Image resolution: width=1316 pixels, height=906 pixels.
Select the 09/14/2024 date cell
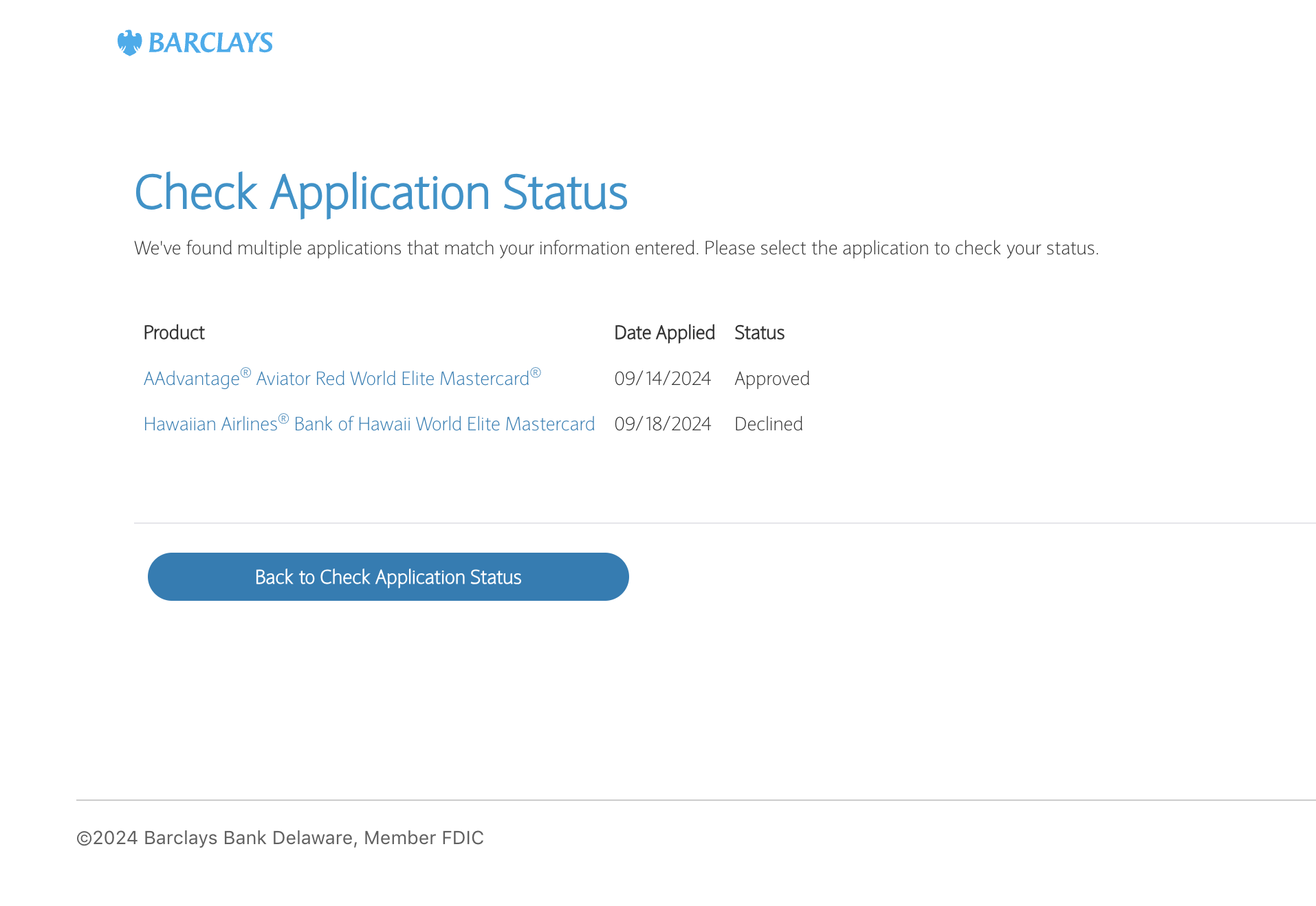pos(663,379)
